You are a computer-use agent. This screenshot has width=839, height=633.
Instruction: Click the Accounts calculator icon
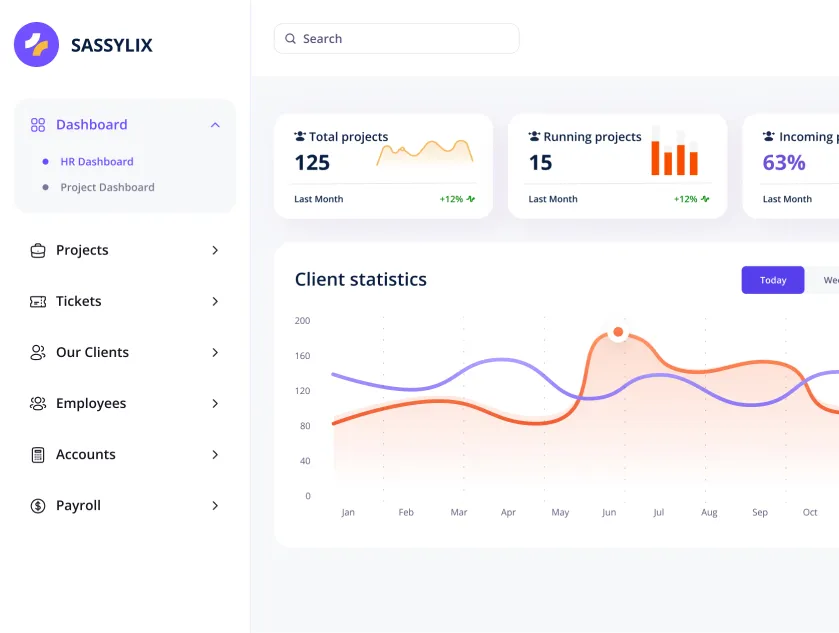click(x=38, y=455)
